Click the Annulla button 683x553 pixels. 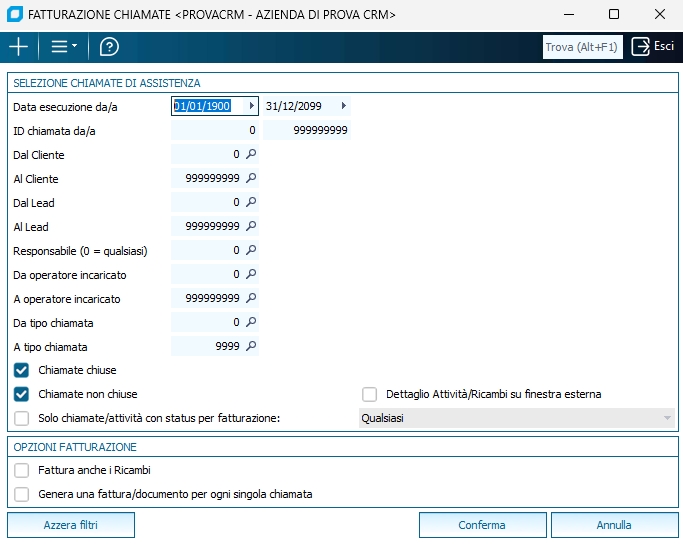(615, 525)
